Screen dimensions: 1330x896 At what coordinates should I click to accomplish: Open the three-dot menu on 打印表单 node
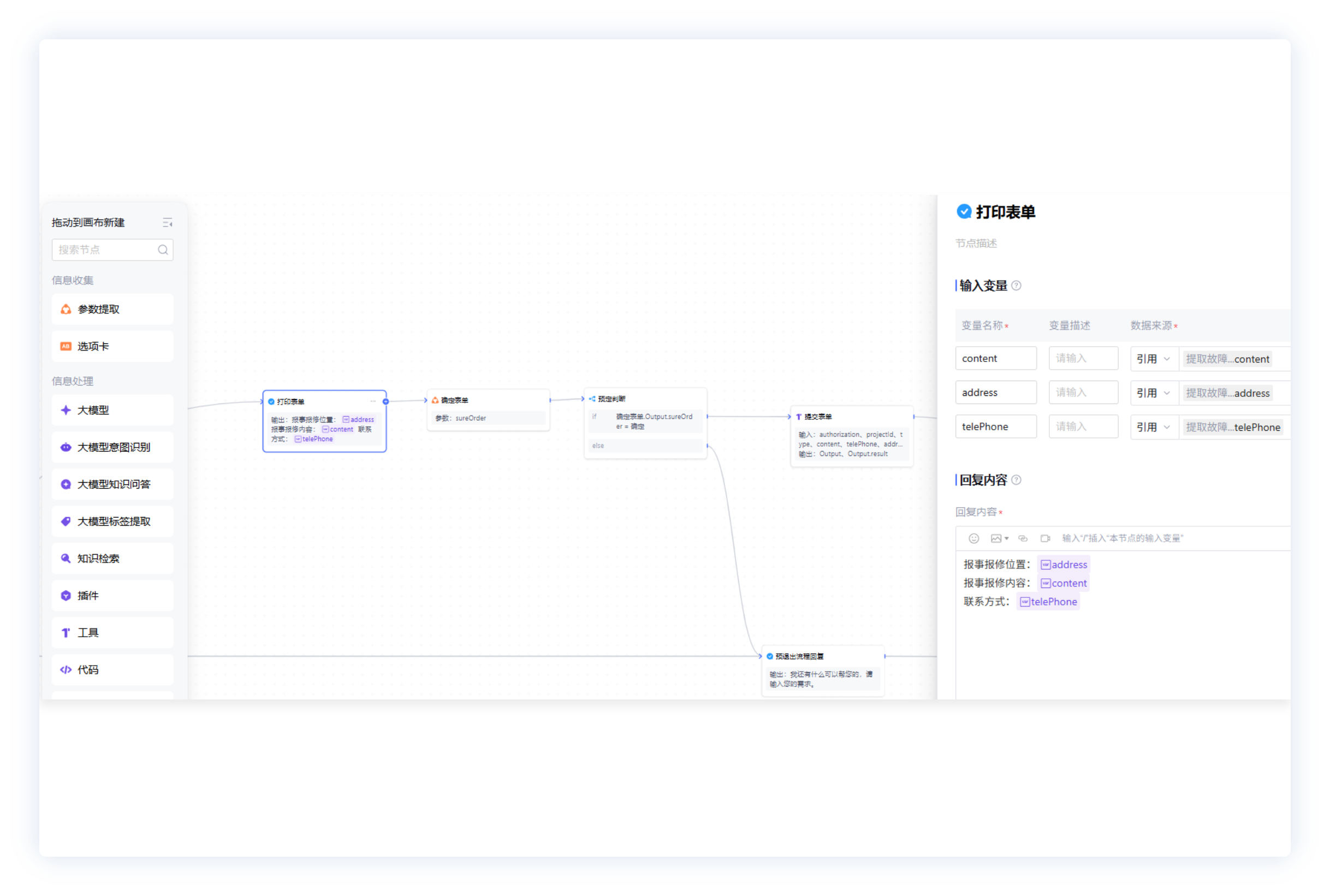[x=373, y=401]
